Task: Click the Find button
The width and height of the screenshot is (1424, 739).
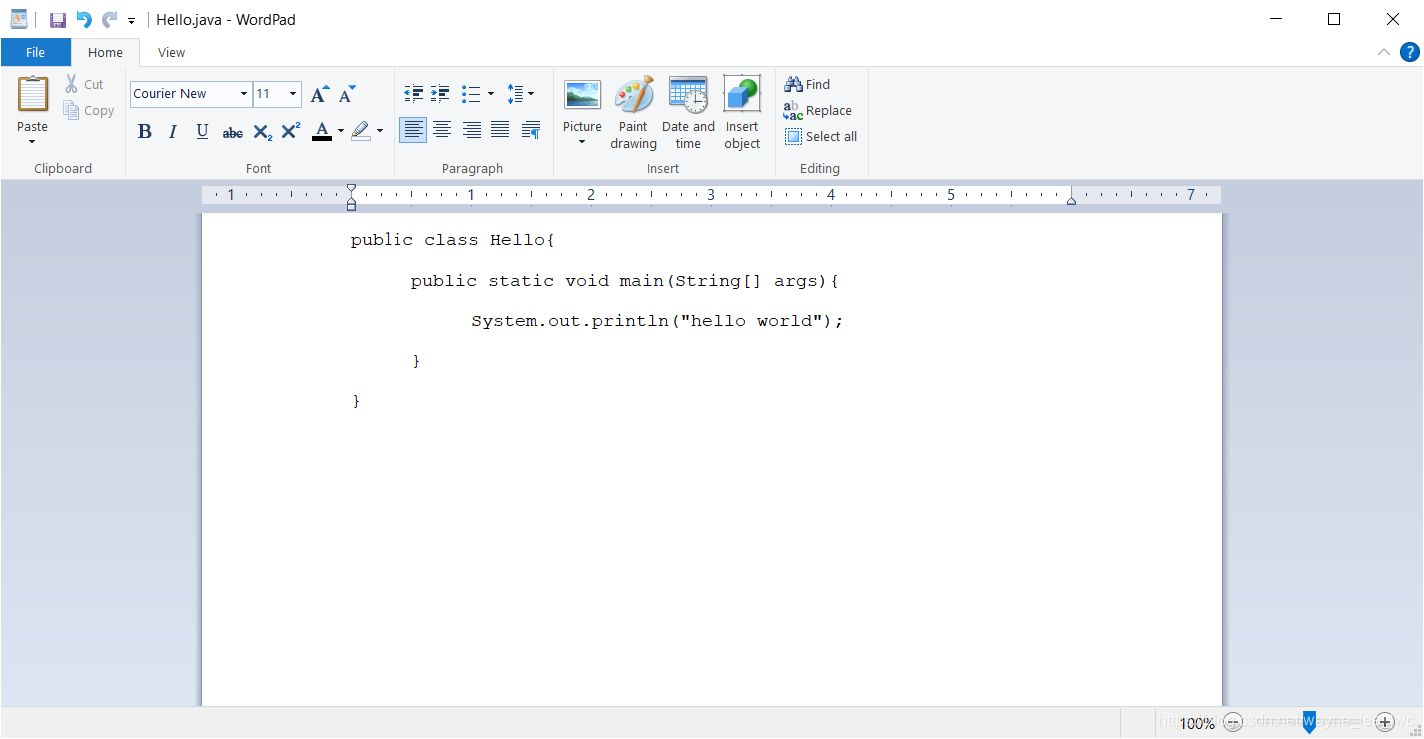Action: pos(808,85)
